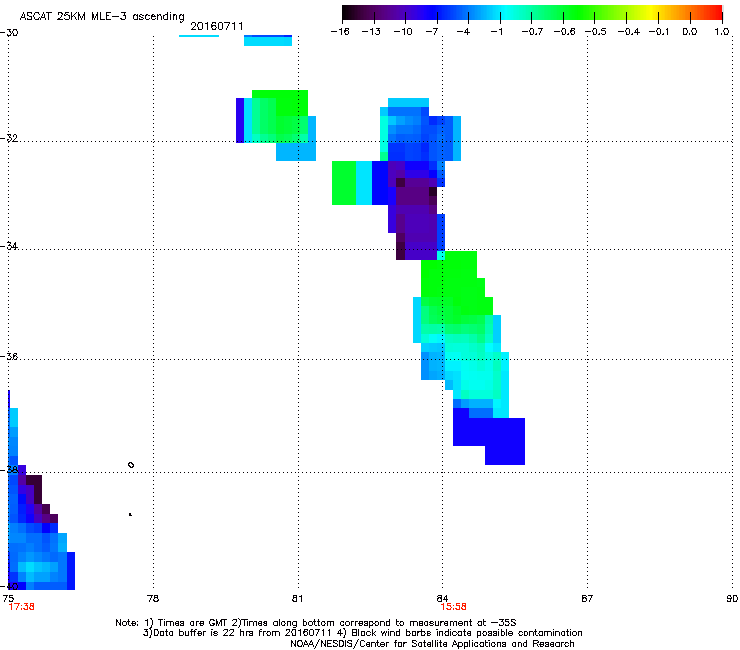Pick the cyan section of the color bar

[507, 12]
